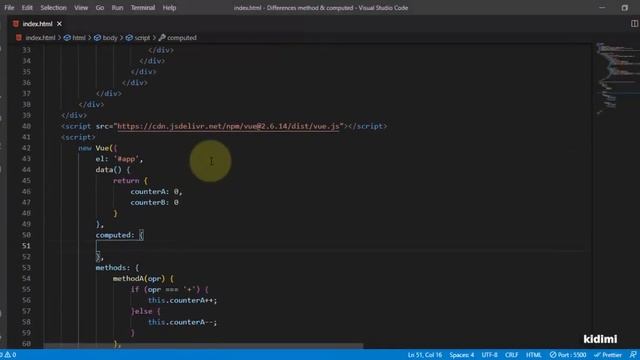Restore down the VS Code window
The width and height of the screenshot is (640, 360).
[x=624, y=8]
